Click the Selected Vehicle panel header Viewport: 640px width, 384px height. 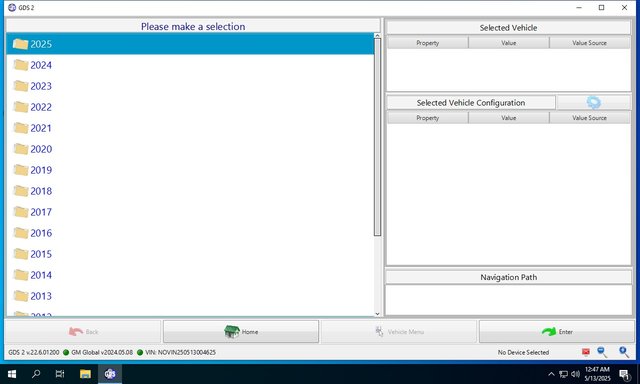click(x=509, y=28)
